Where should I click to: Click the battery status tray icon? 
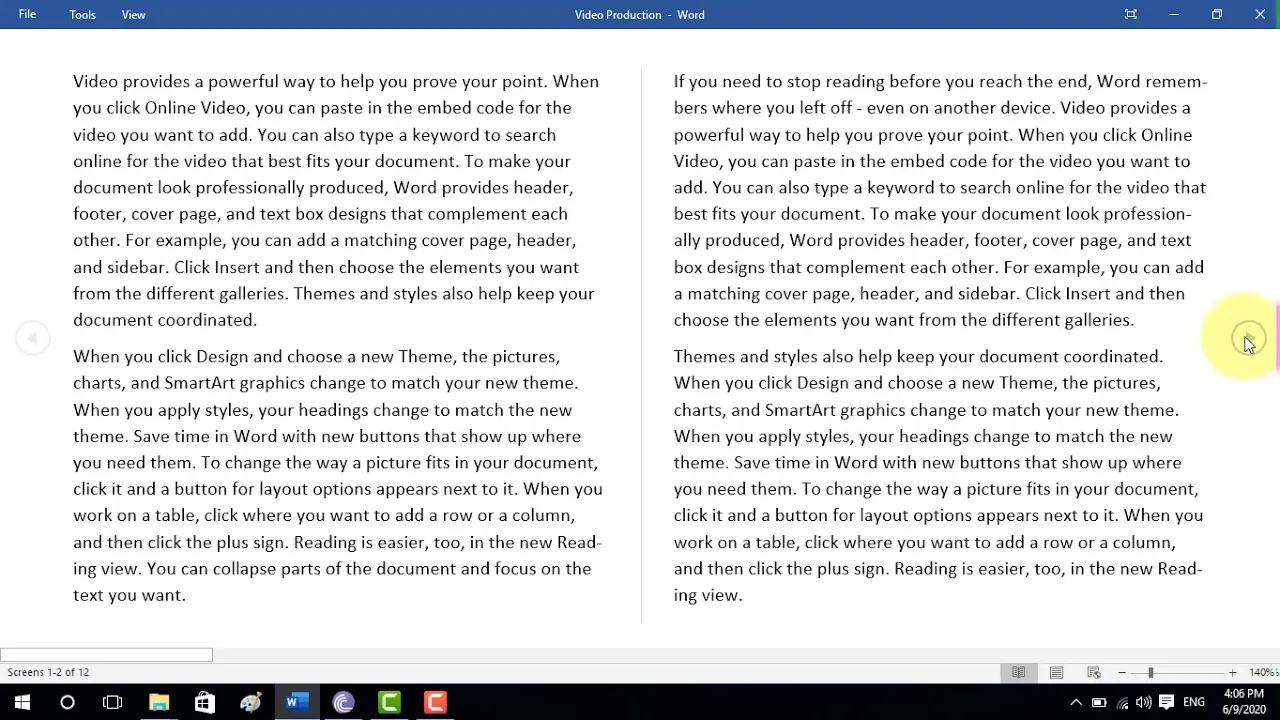(x=1099, y=702)
